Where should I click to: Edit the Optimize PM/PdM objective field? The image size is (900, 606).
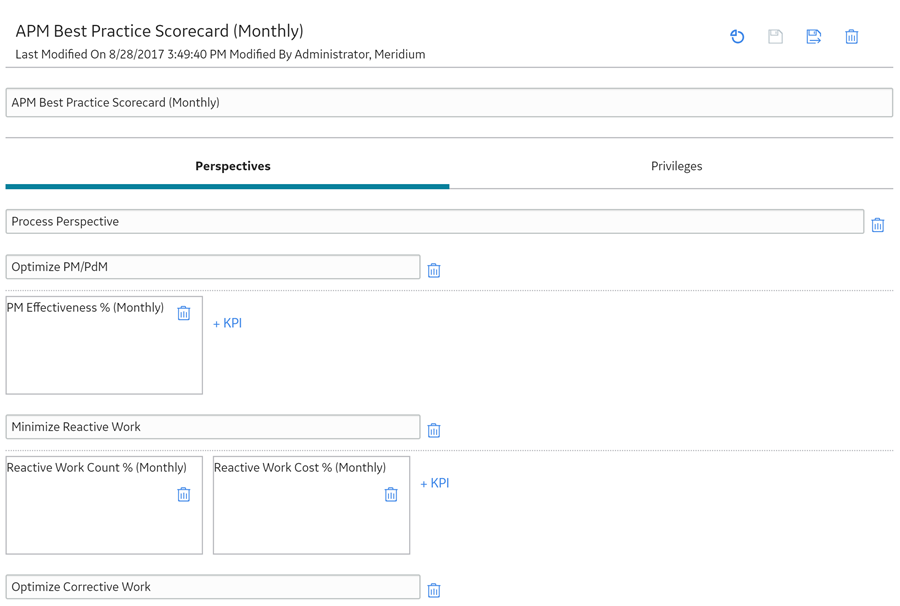(213, 267)
